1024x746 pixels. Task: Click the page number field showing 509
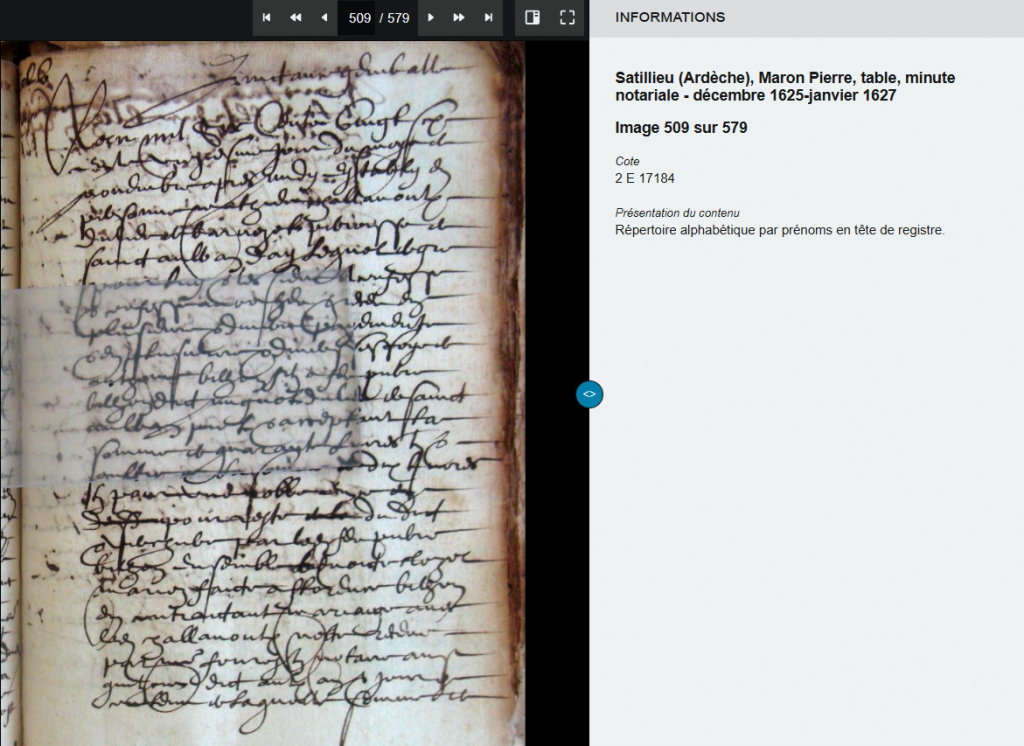[x=359, y=18]
